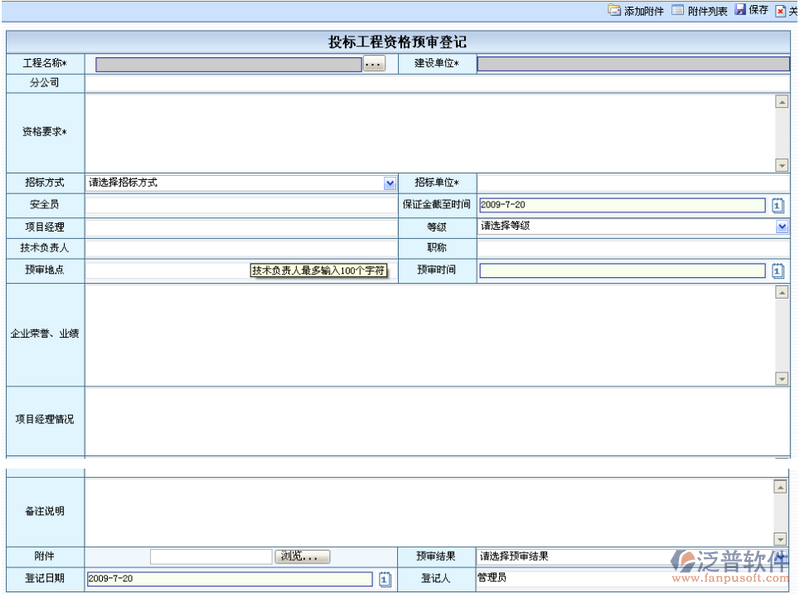Expand the 招标方式 dropdown

tap(390, 183)
